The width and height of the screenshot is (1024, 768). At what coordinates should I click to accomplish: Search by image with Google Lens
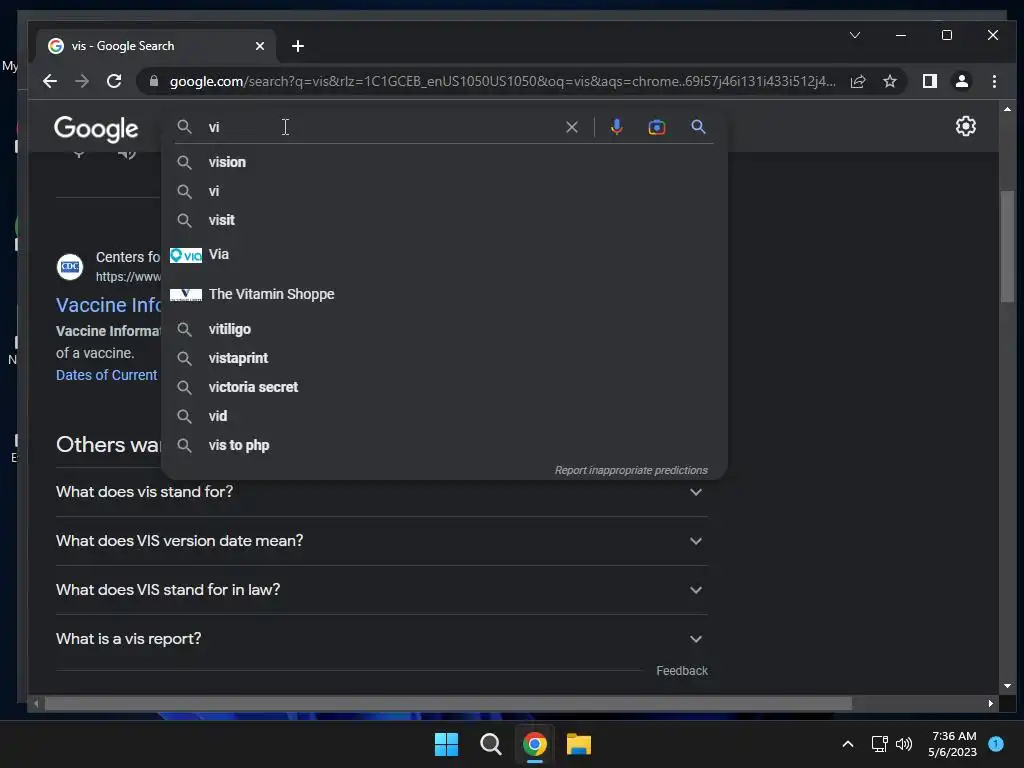pyautogui.click(x=656, y=127)
